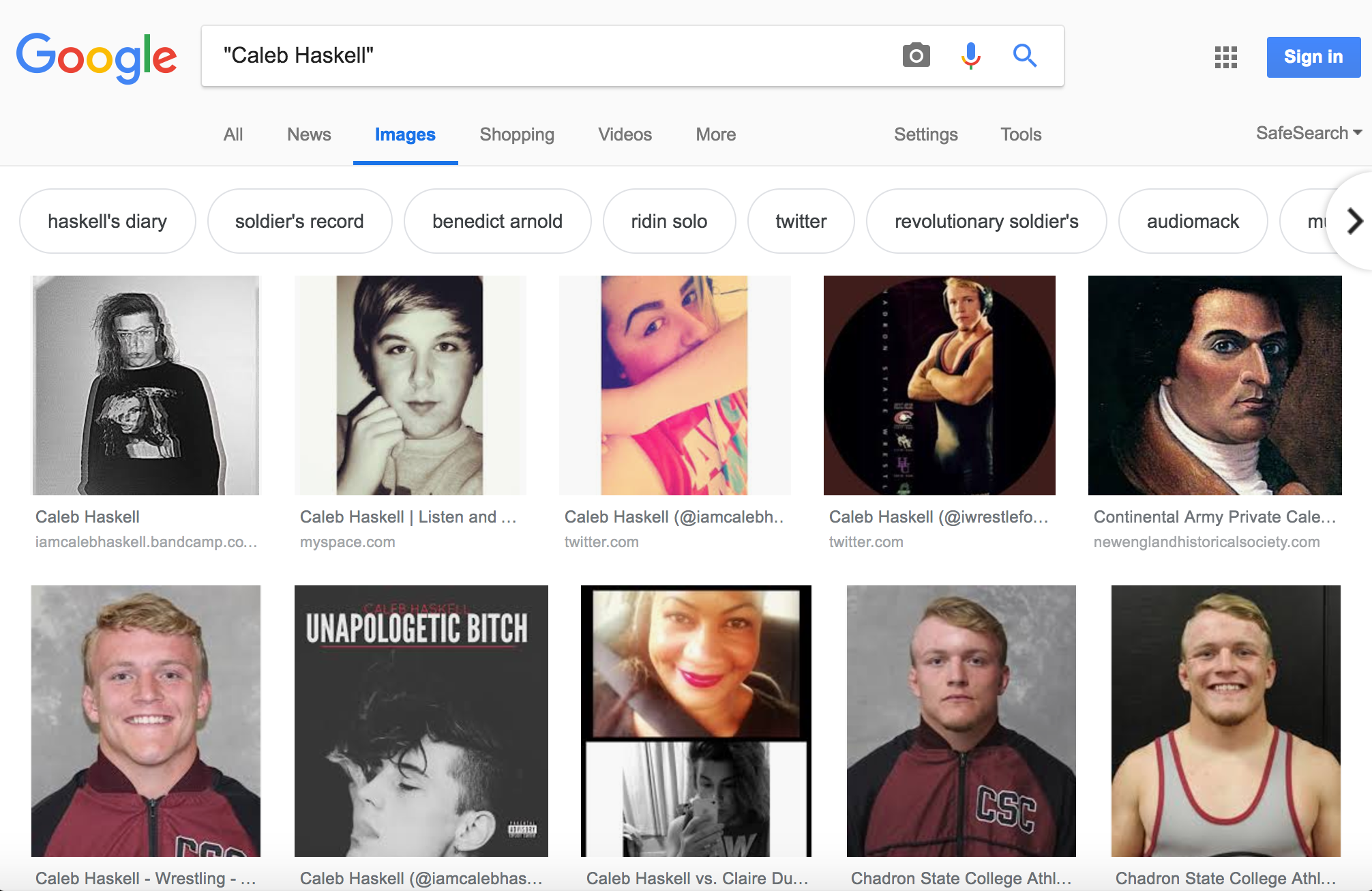Switch to the News tab
1372x891 pixels.
click(x=309, y=134)
